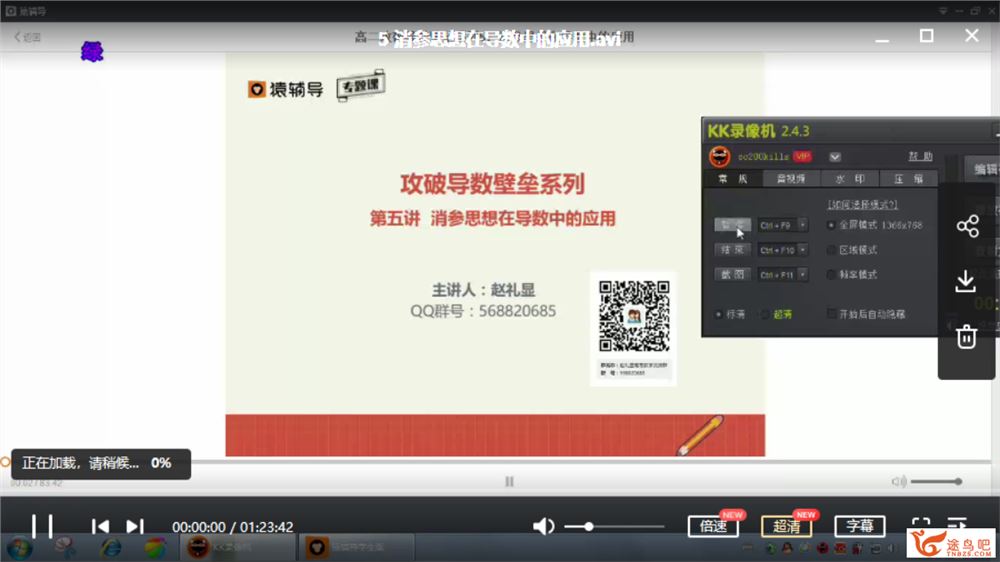
Task: Mute sound via player speaker icon
Action: (543, 526)
